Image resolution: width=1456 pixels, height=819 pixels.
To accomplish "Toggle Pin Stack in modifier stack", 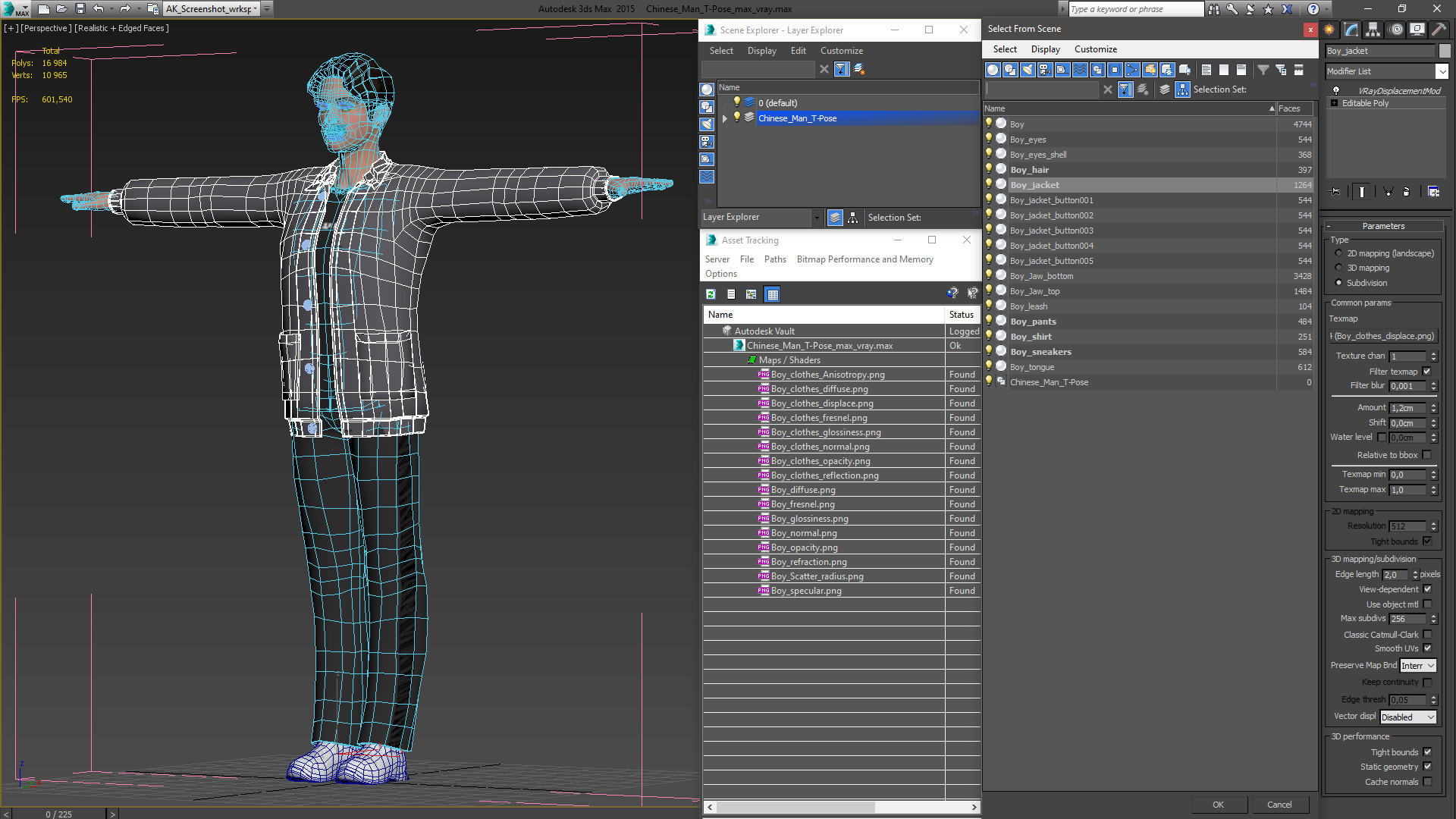I will pos(1335,192).
